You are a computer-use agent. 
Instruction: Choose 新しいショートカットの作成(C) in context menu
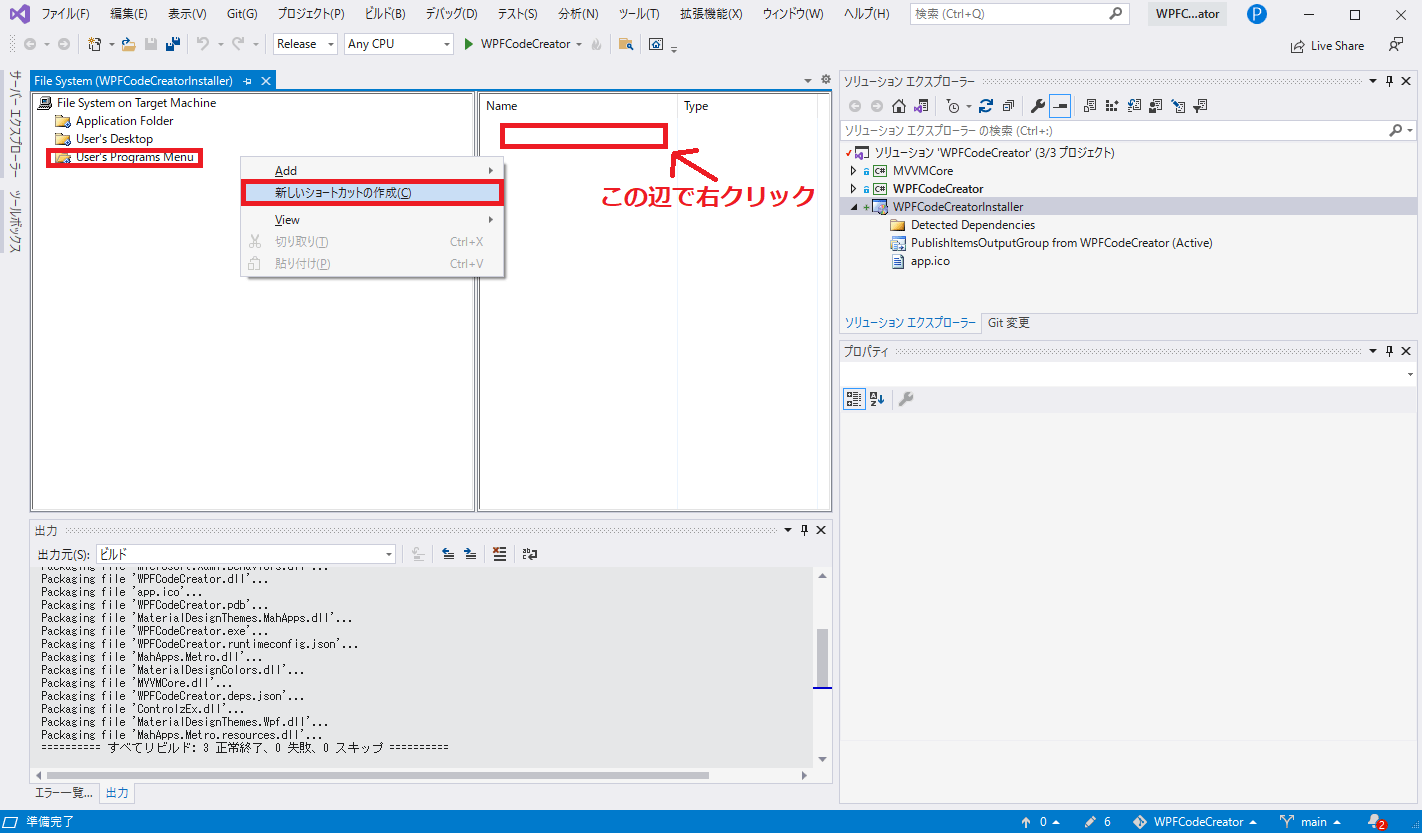pyautogui.click(x=372, y=193)
